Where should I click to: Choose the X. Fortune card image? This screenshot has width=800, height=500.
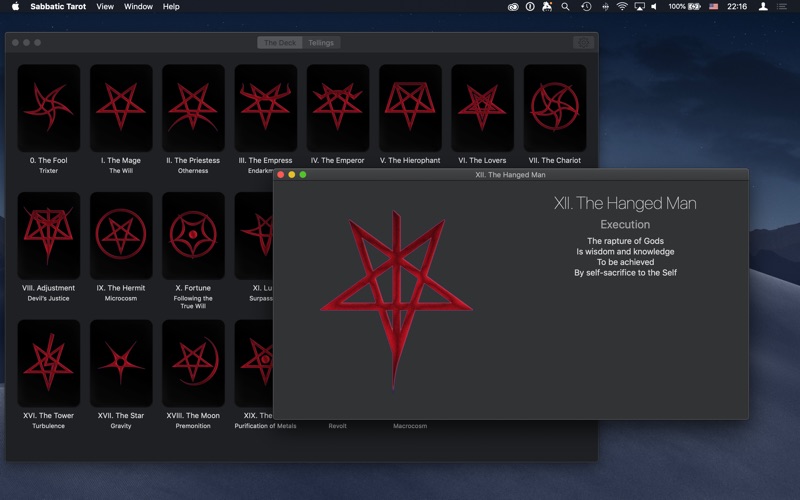click(193, 235)
